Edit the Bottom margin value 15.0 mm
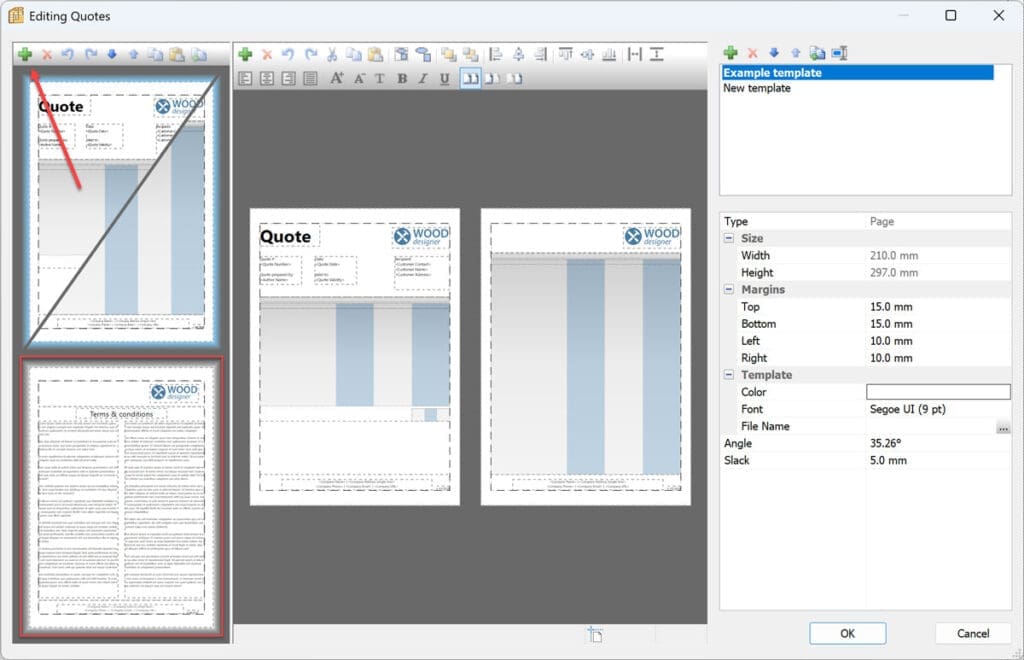Screen dimensions: 1024x660 tap(938, 324)
